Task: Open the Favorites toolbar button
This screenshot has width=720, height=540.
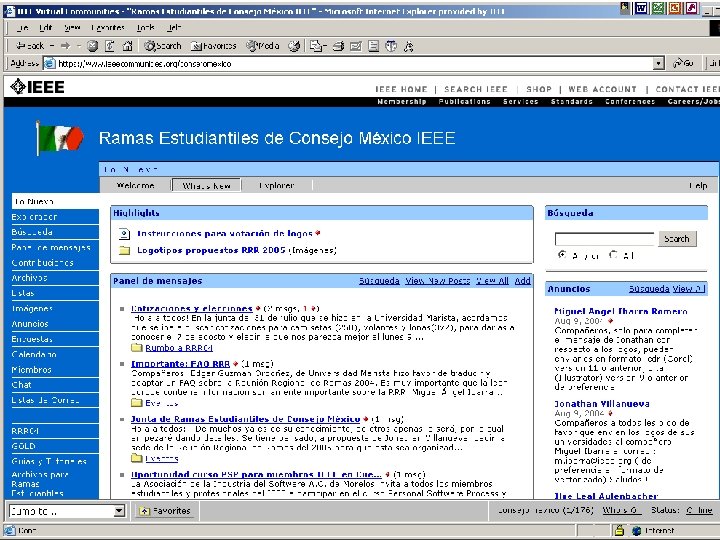Action: 213,46
